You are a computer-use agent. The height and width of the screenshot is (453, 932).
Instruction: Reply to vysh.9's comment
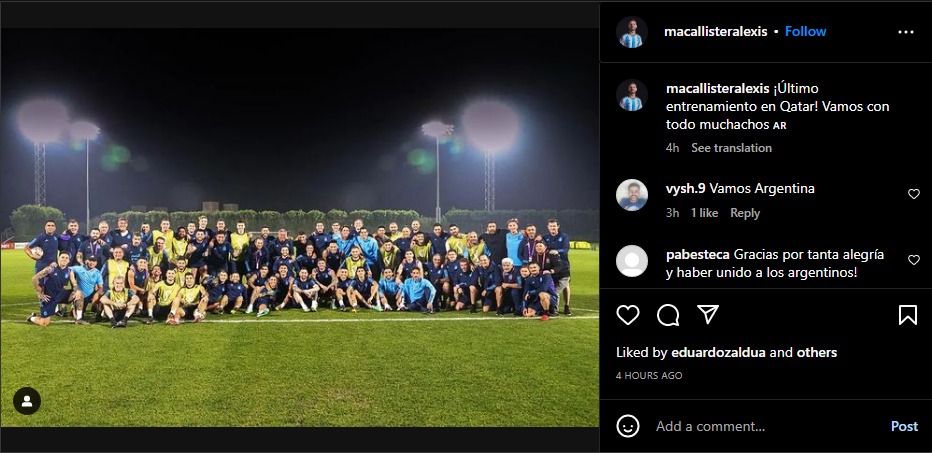point(745,213)
